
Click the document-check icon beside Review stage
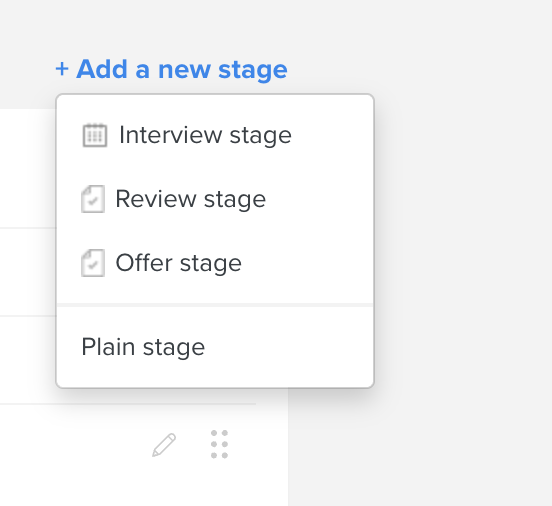point(93,199)
